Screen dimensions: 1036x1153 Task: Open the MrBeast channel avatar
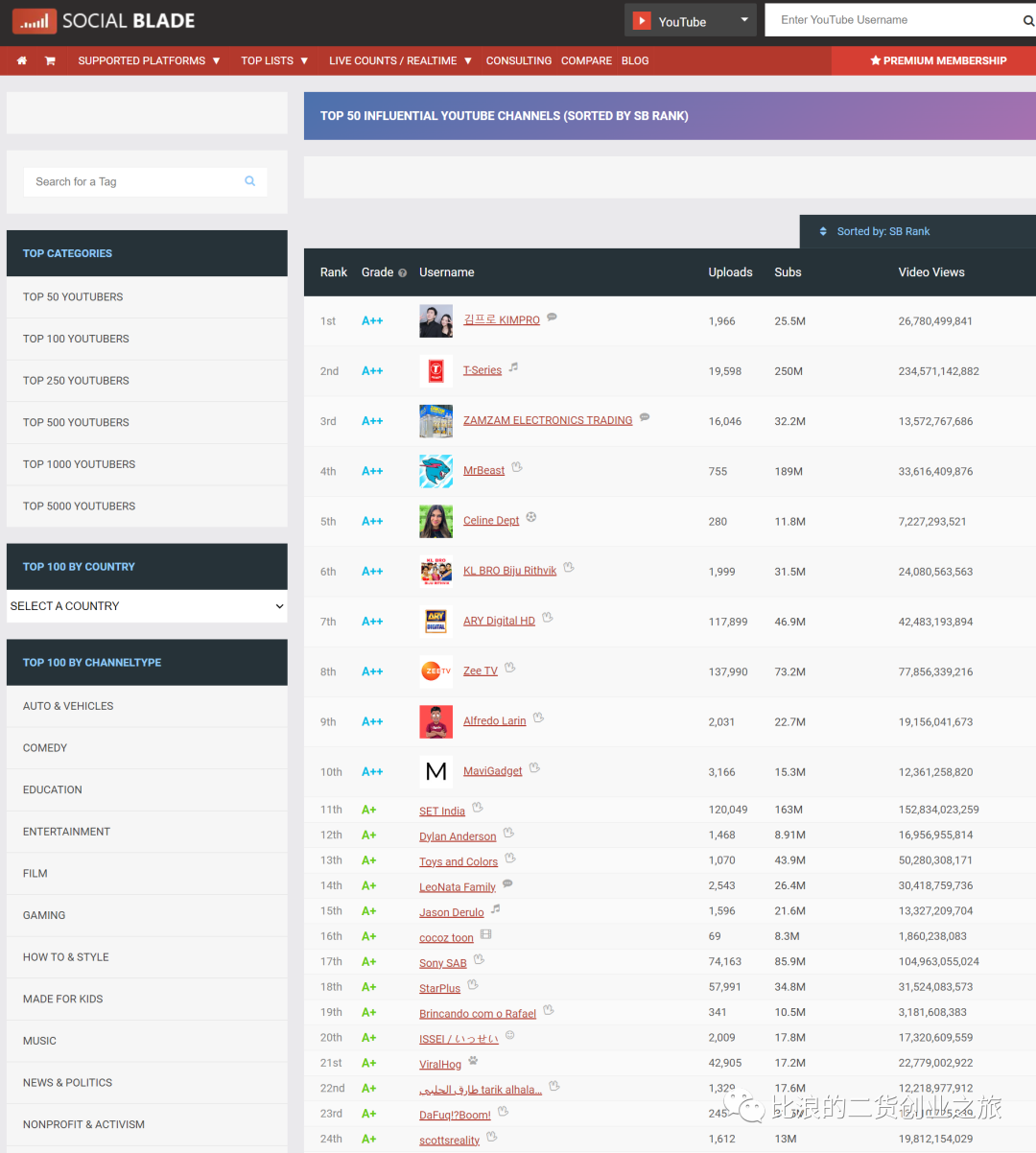[x=436, y=471]
